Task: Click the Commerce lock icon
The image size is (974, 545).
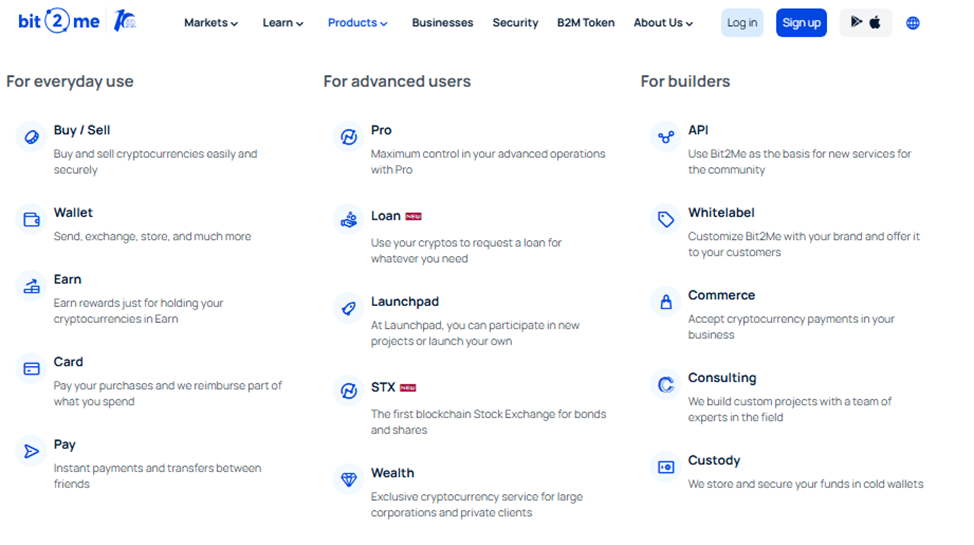Action: [x=665, y=302]
